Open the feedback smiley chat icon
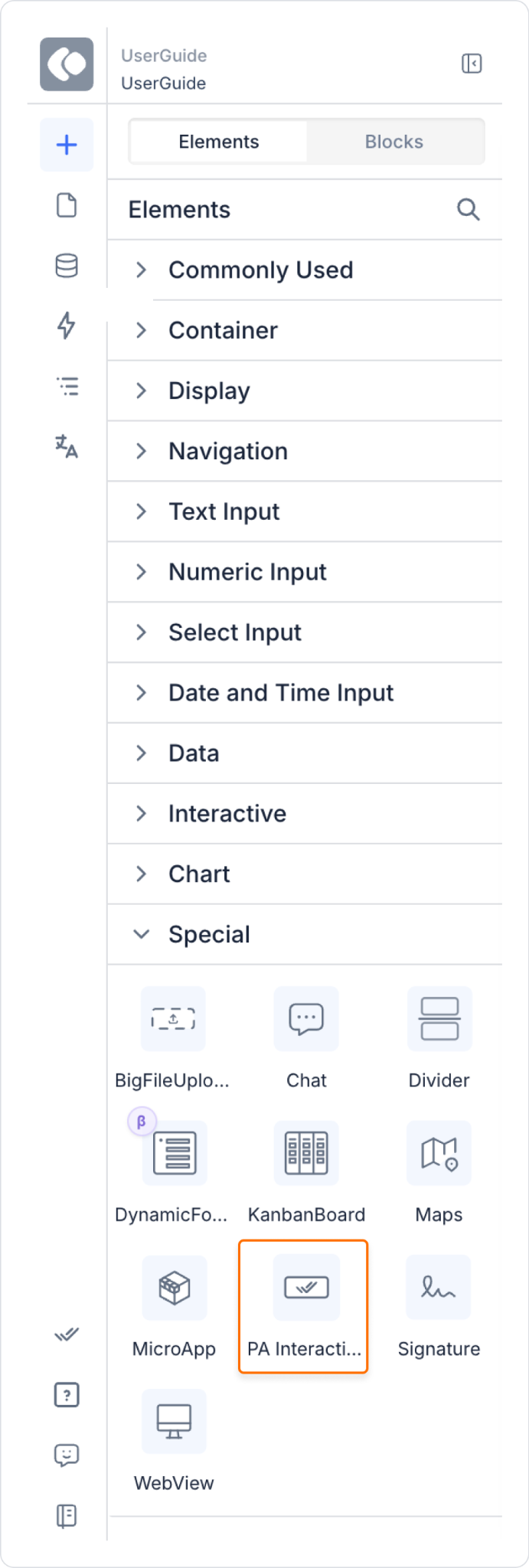The width and height of the screenshot is (529, 1568). (67, 1455)
